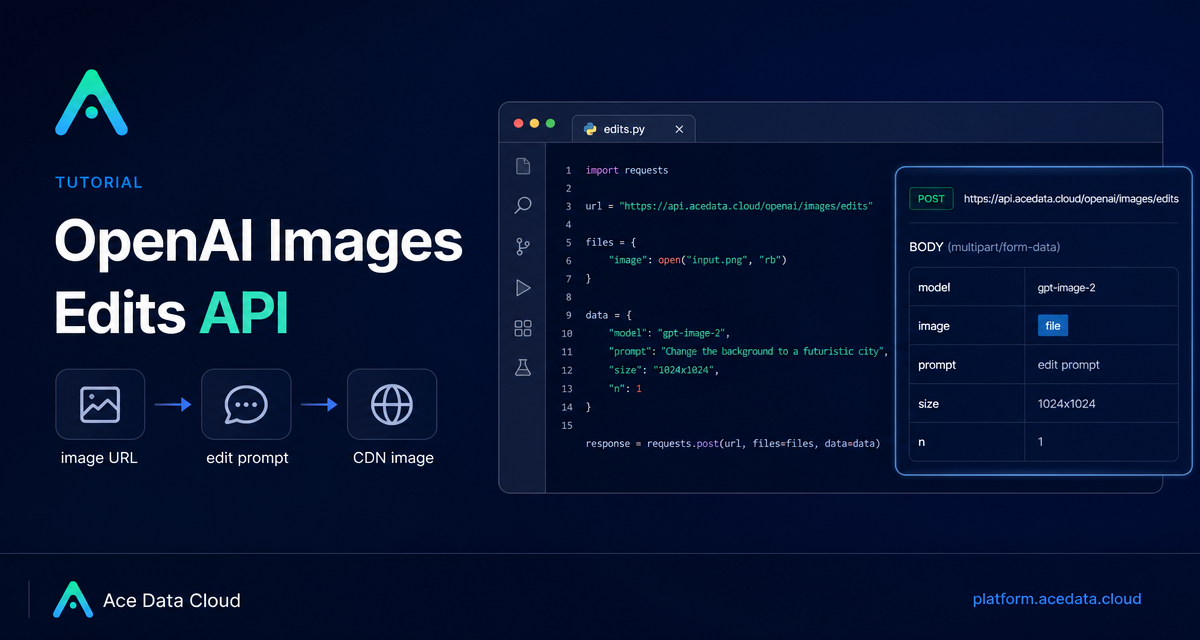Open the Source Control branch icon

coord(522,247)
